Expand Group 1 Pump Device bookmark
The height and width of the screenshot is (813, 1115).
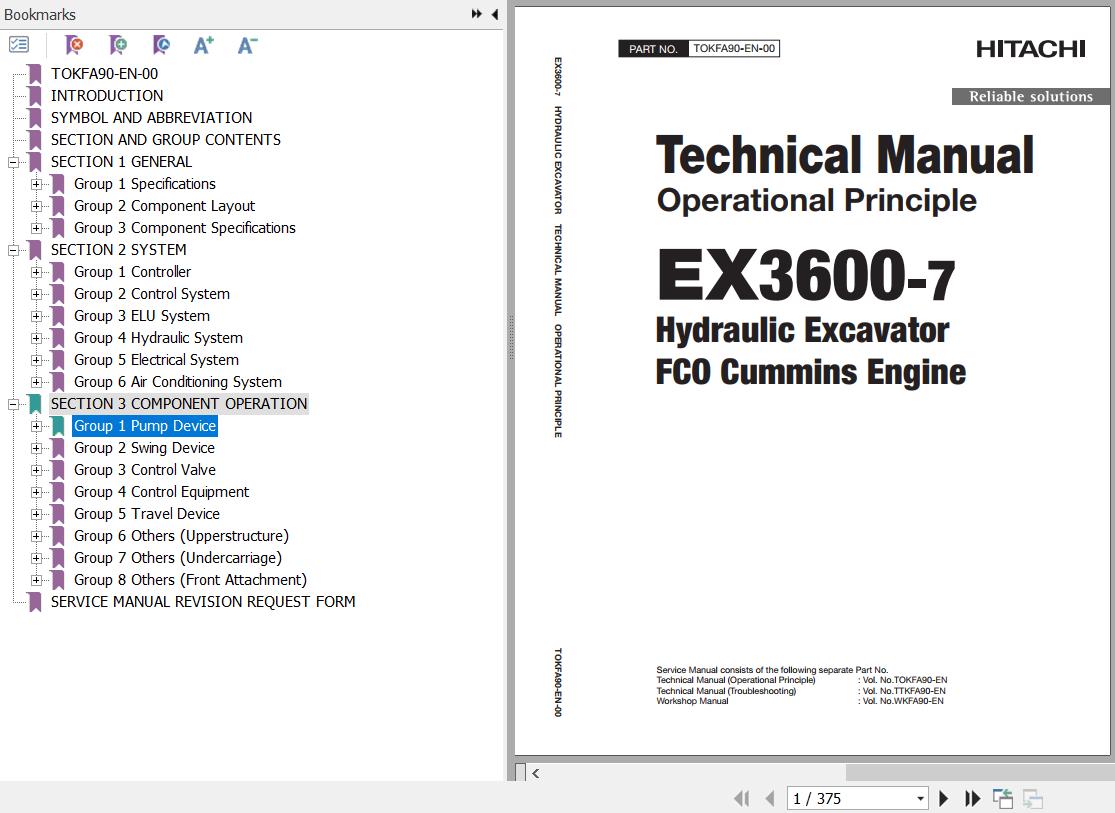[36, 426]
